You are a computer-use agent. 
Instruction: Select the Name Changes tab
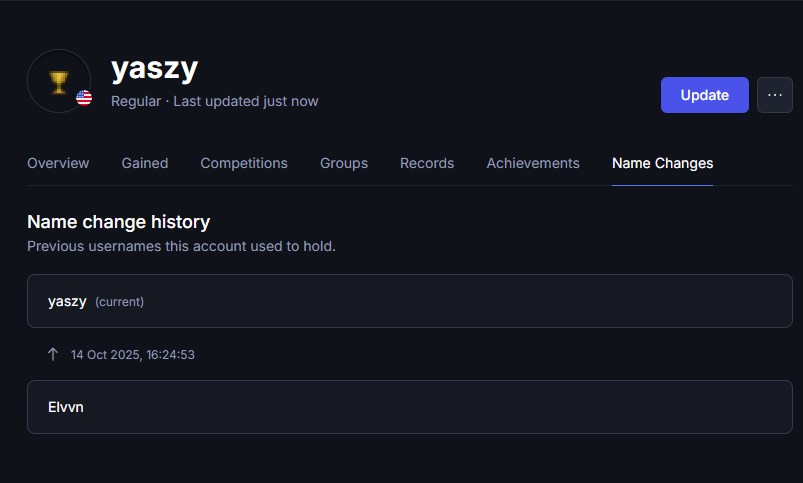[x=662, y=163]
